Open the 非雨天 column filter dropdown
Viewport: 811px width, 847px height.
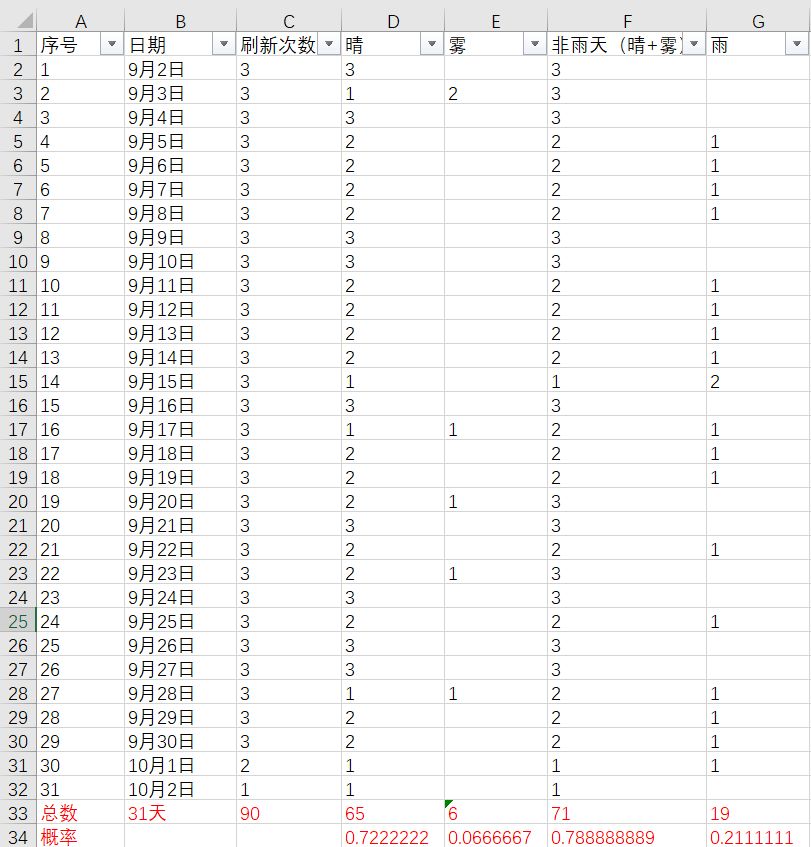[x=694, y=44]
